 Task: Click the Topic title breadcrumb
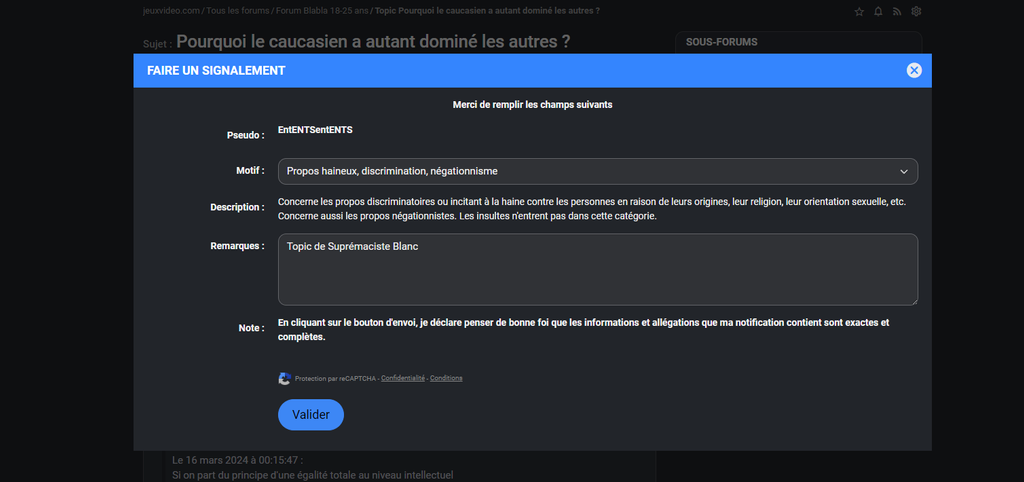click(x=486, y=11)
